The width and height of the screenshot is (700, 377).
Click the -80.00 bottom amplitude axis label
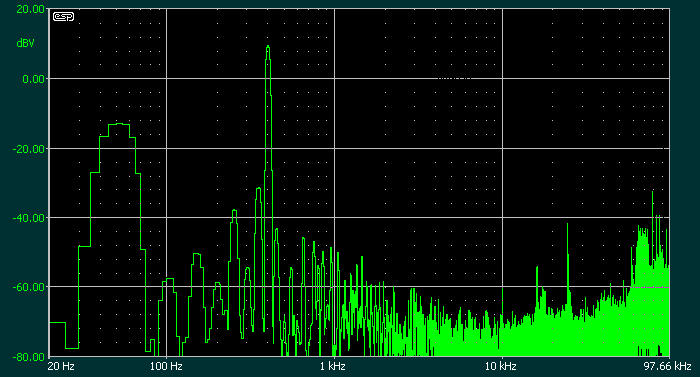(29, 357)
